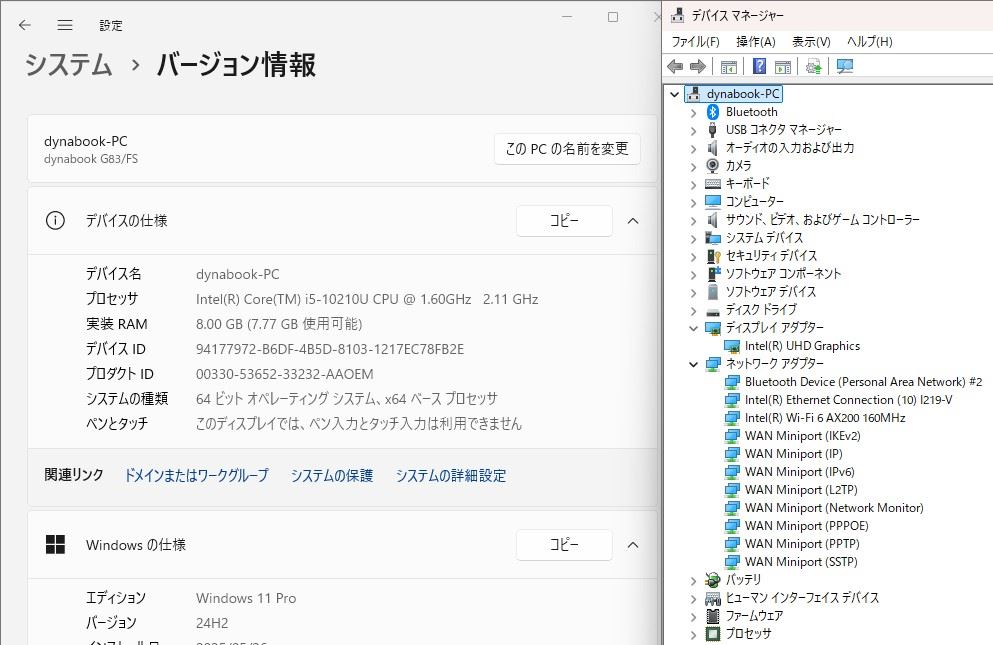Click the update driver toolbar icon

pyautogui.click(x=814, y=67)
